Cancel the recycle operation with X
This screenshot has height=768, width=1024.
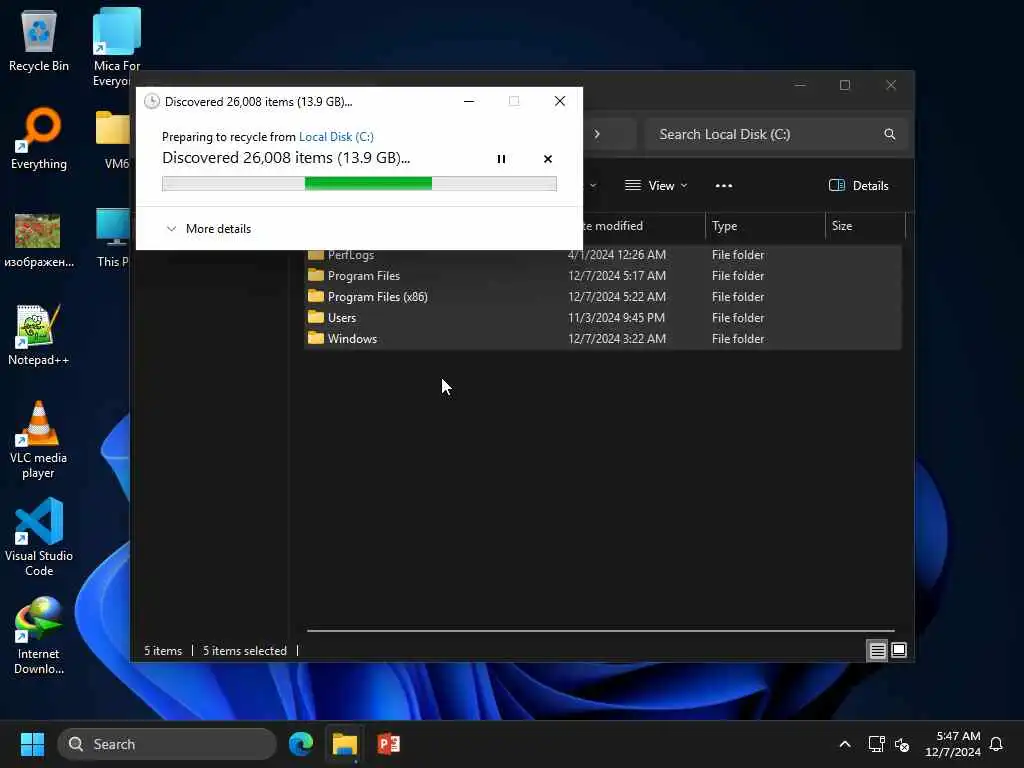[547, 159]
